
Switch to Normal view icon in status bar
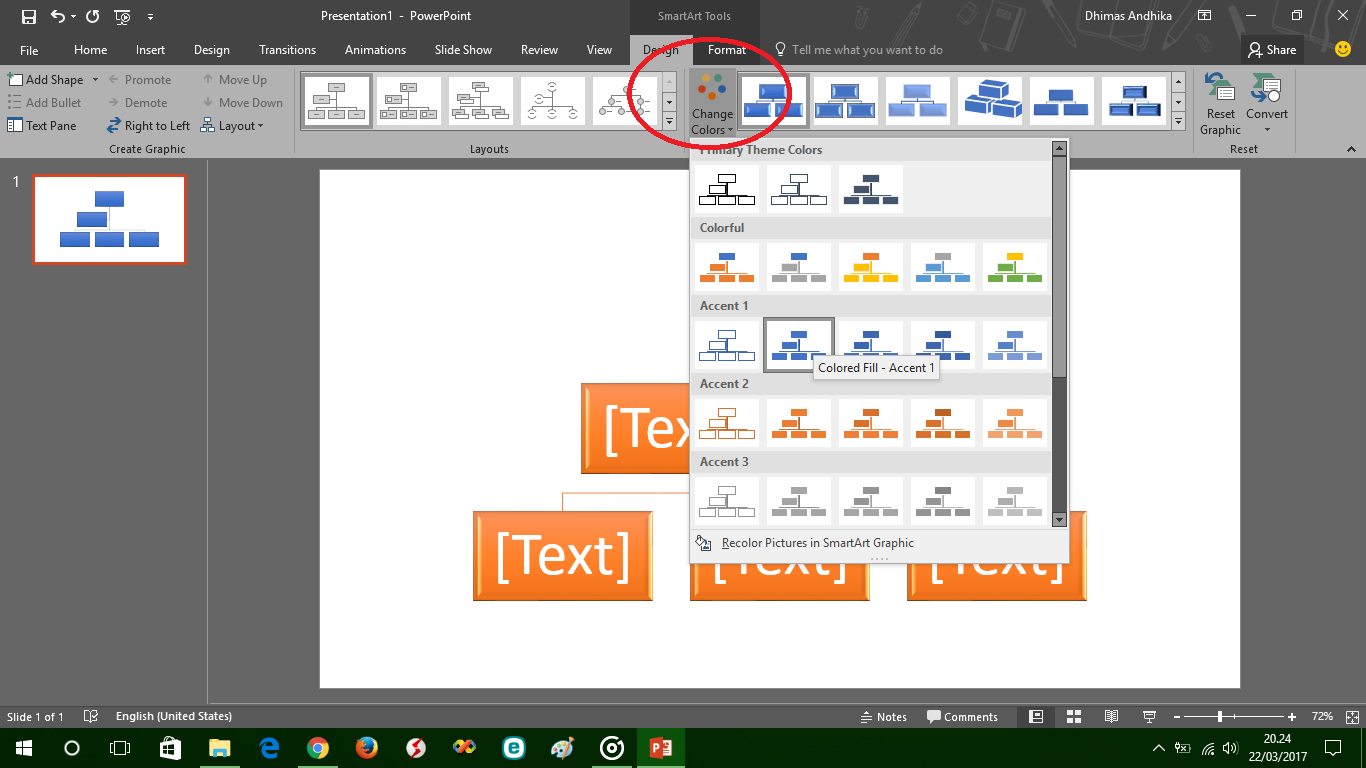click(x=1036, y=716)
